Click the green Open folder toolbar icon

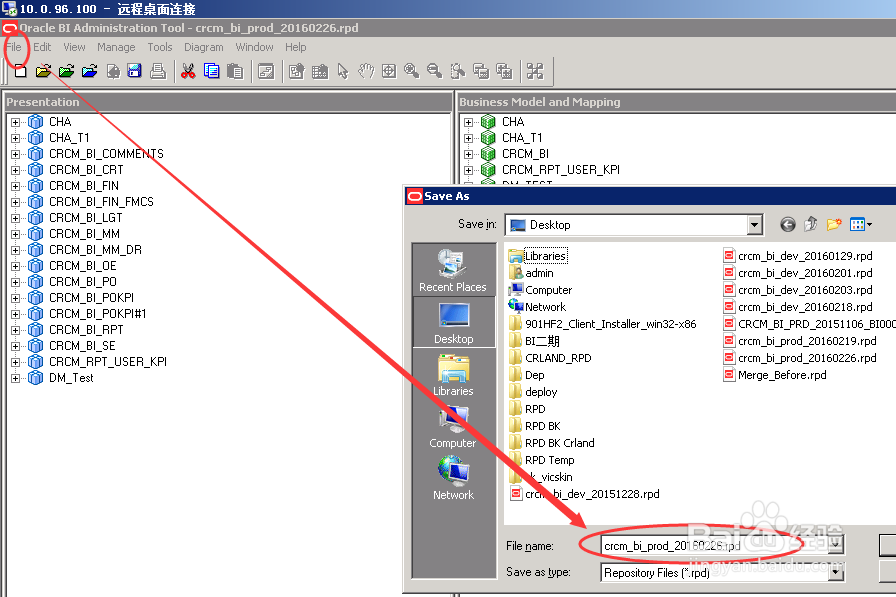66,71
